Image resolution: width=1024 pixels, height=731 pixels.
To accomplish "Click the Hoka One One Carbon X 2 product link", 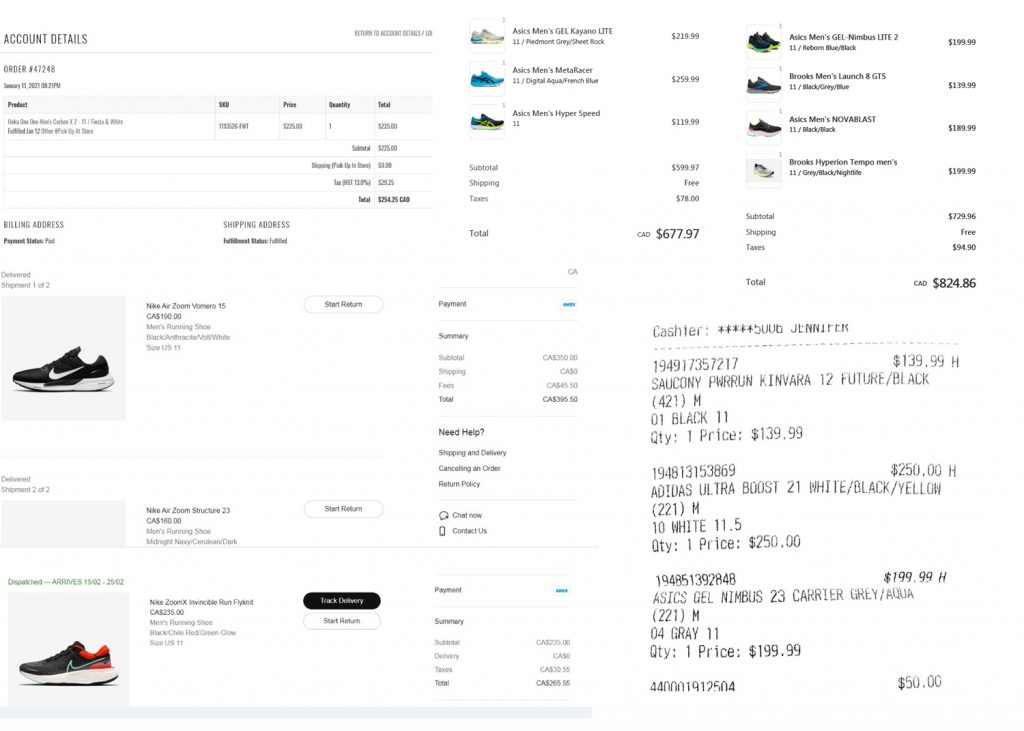I will click(x=65, y=122).
